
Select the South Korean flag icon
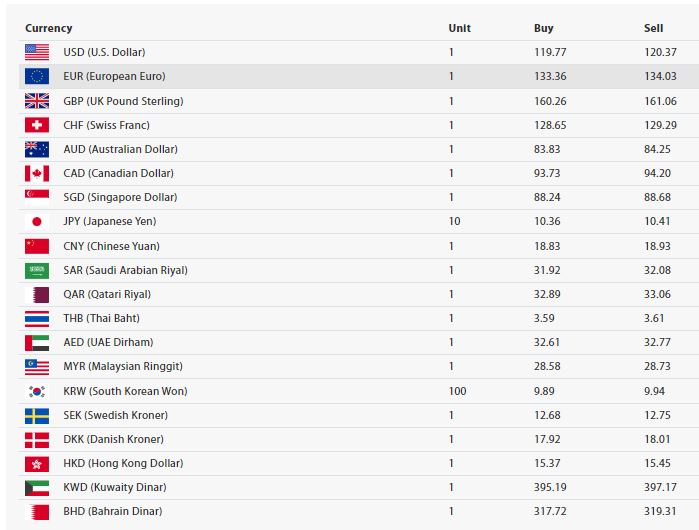(37, 391)
